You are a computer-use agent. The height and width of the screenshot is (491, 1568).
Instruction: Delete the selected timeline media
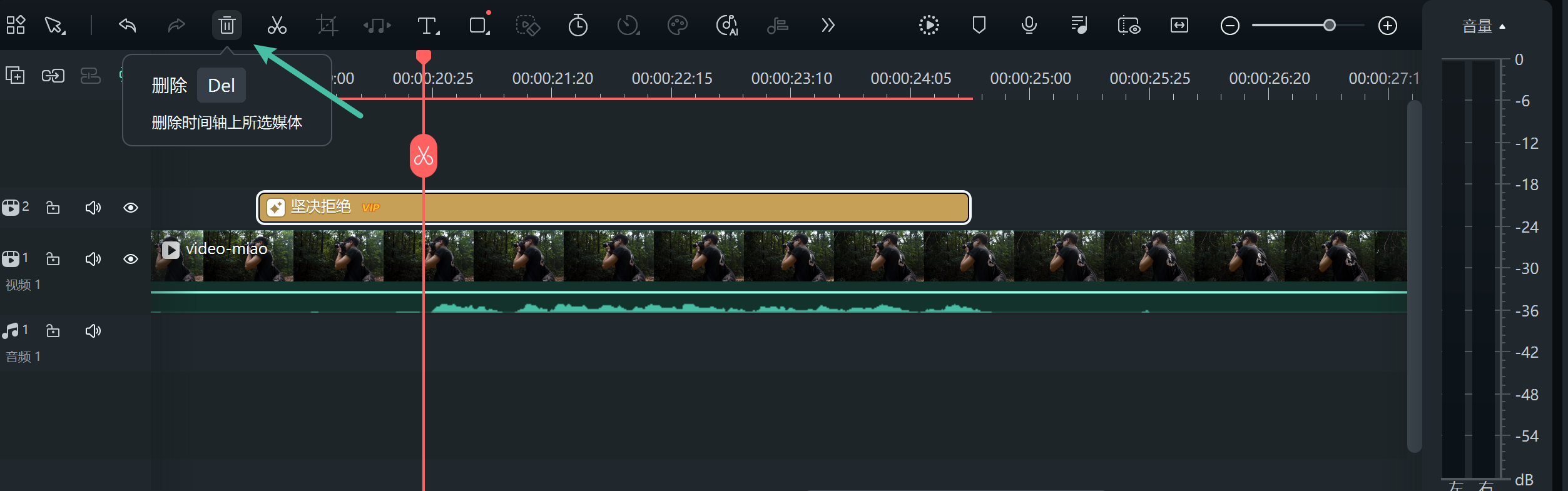point(227,25)
